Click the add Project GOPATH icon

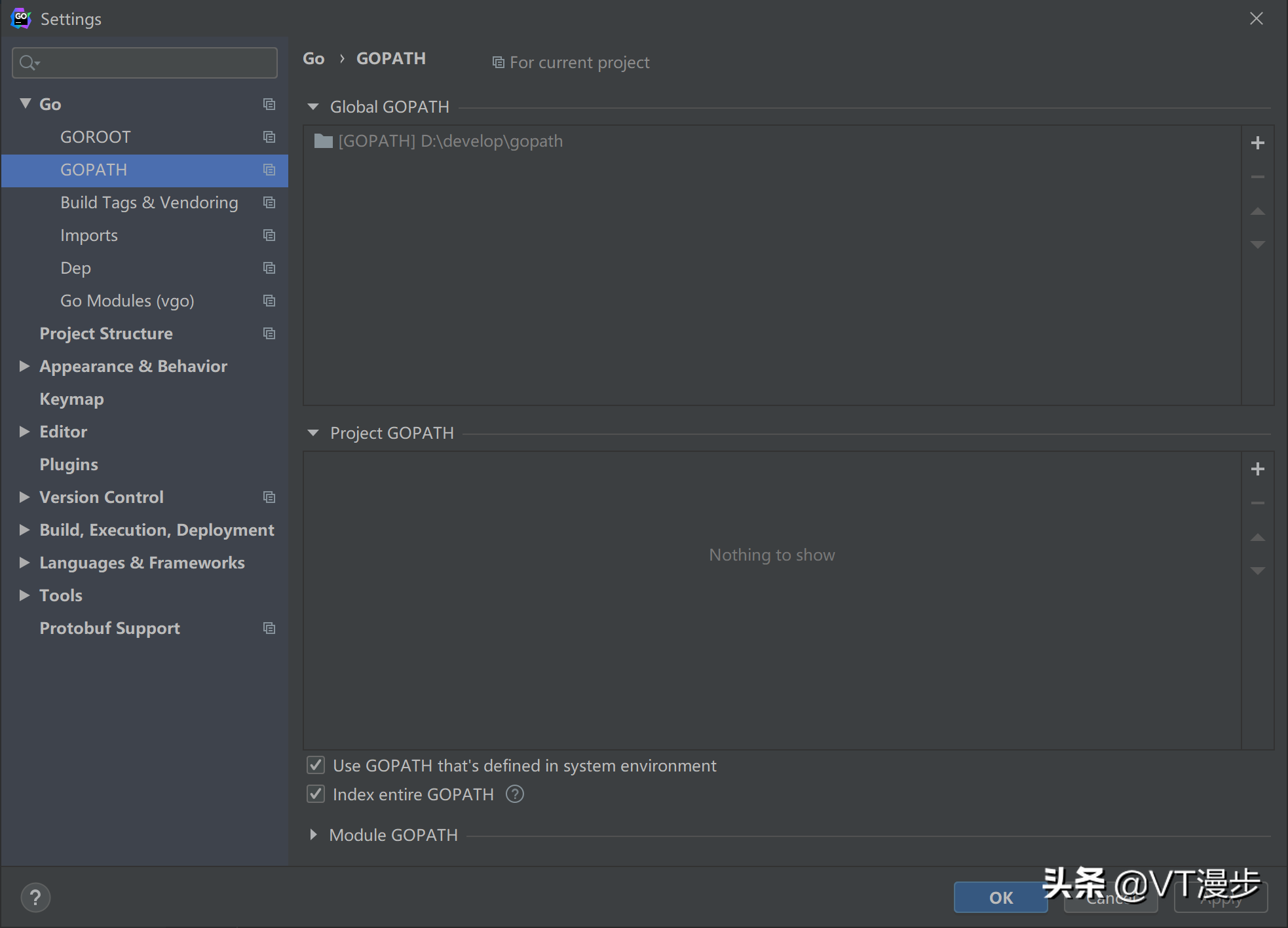(1258, 468)
